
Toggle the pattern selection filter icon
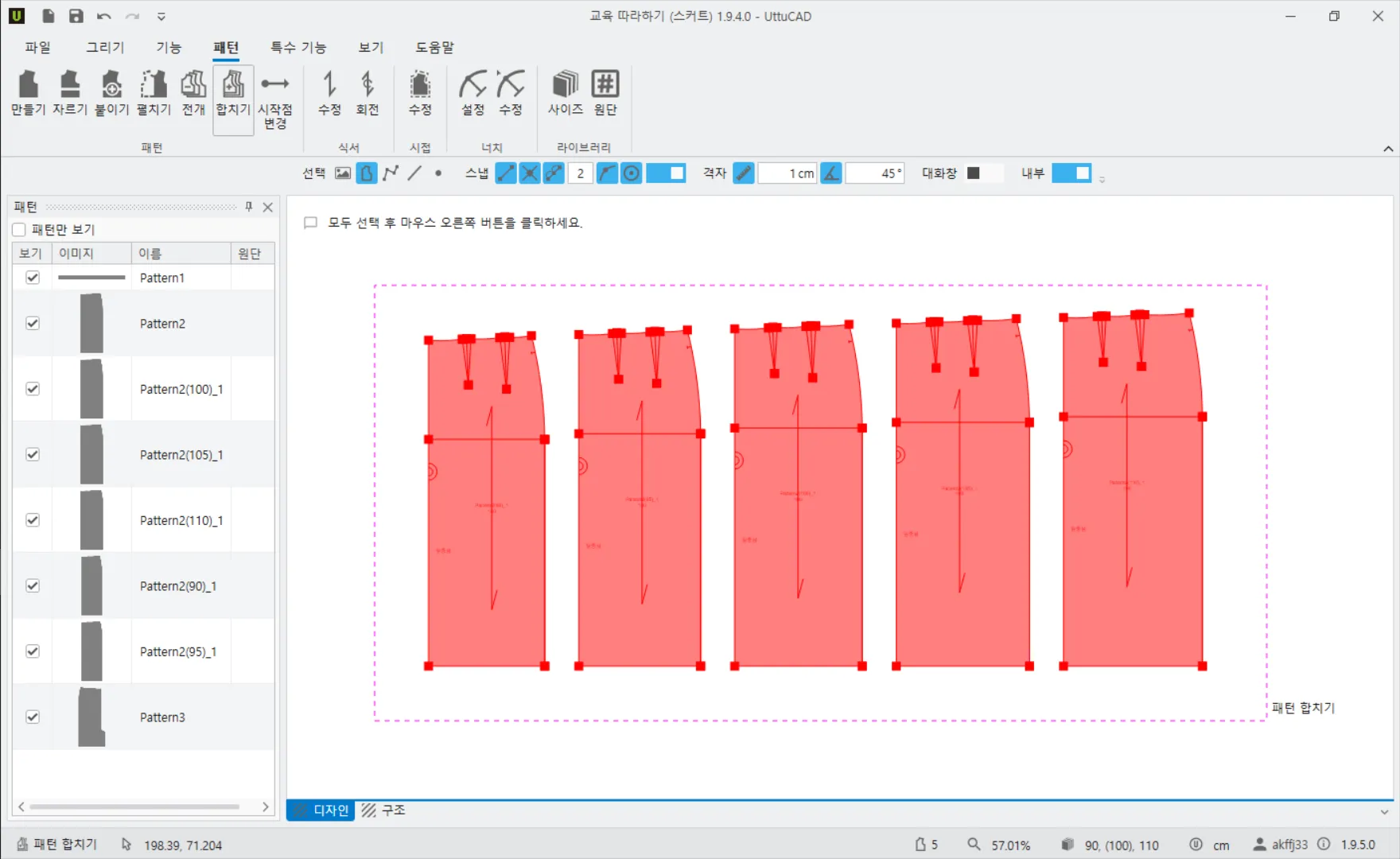click(367, 173)
